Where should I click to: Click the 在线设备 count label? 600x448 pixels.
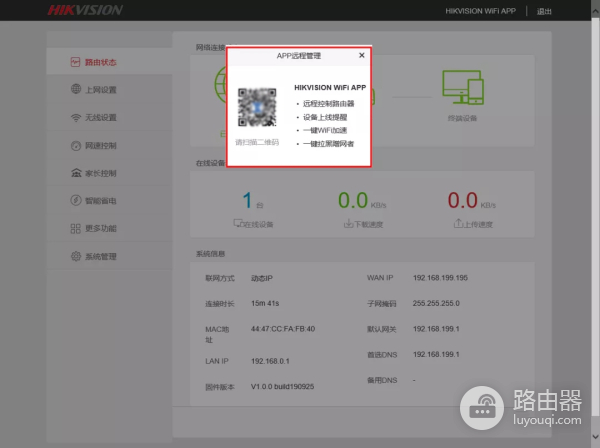click(x=257, y=223)
